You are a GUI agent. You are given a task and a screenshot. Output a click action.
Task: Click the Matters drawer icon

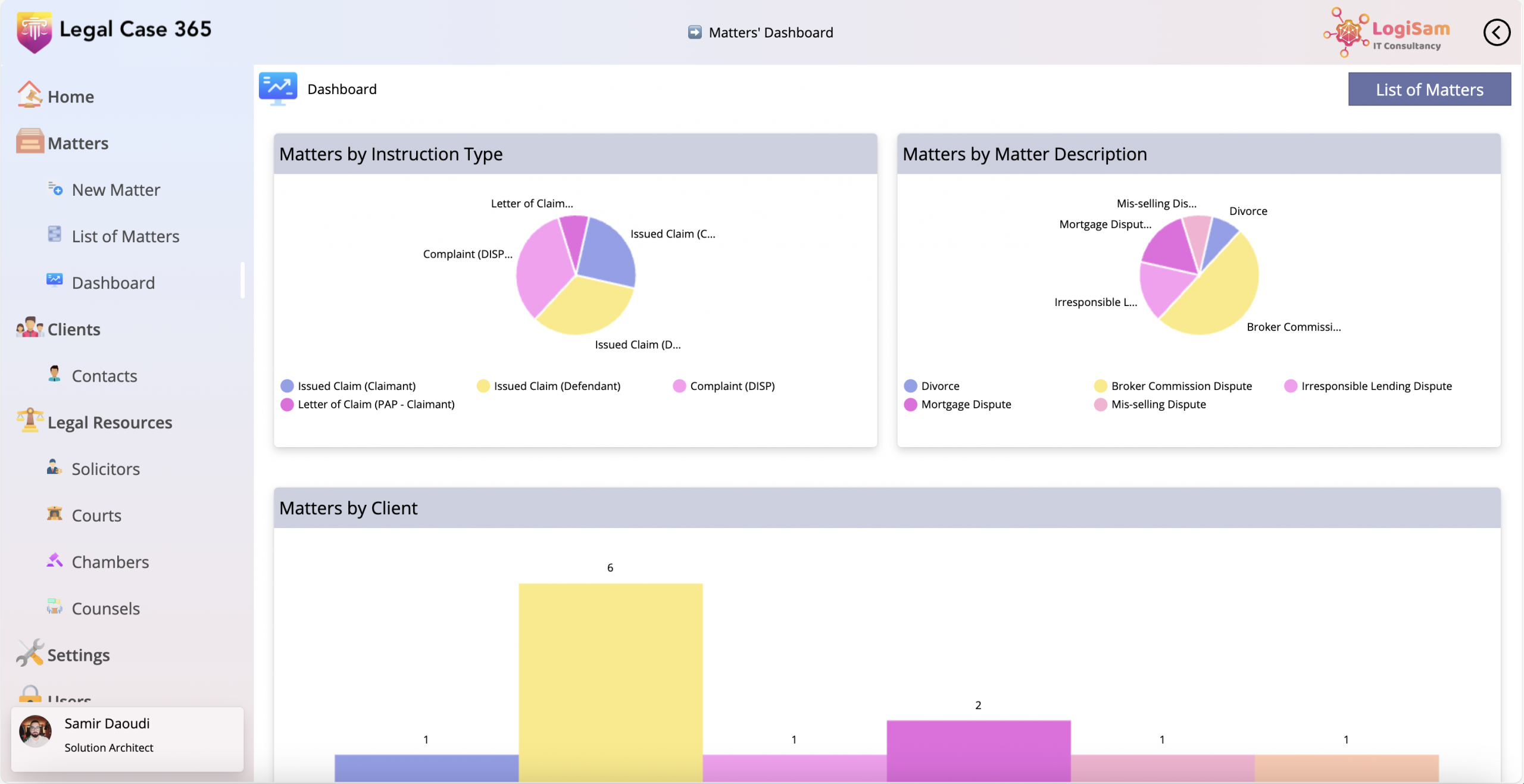pos(30,142)
